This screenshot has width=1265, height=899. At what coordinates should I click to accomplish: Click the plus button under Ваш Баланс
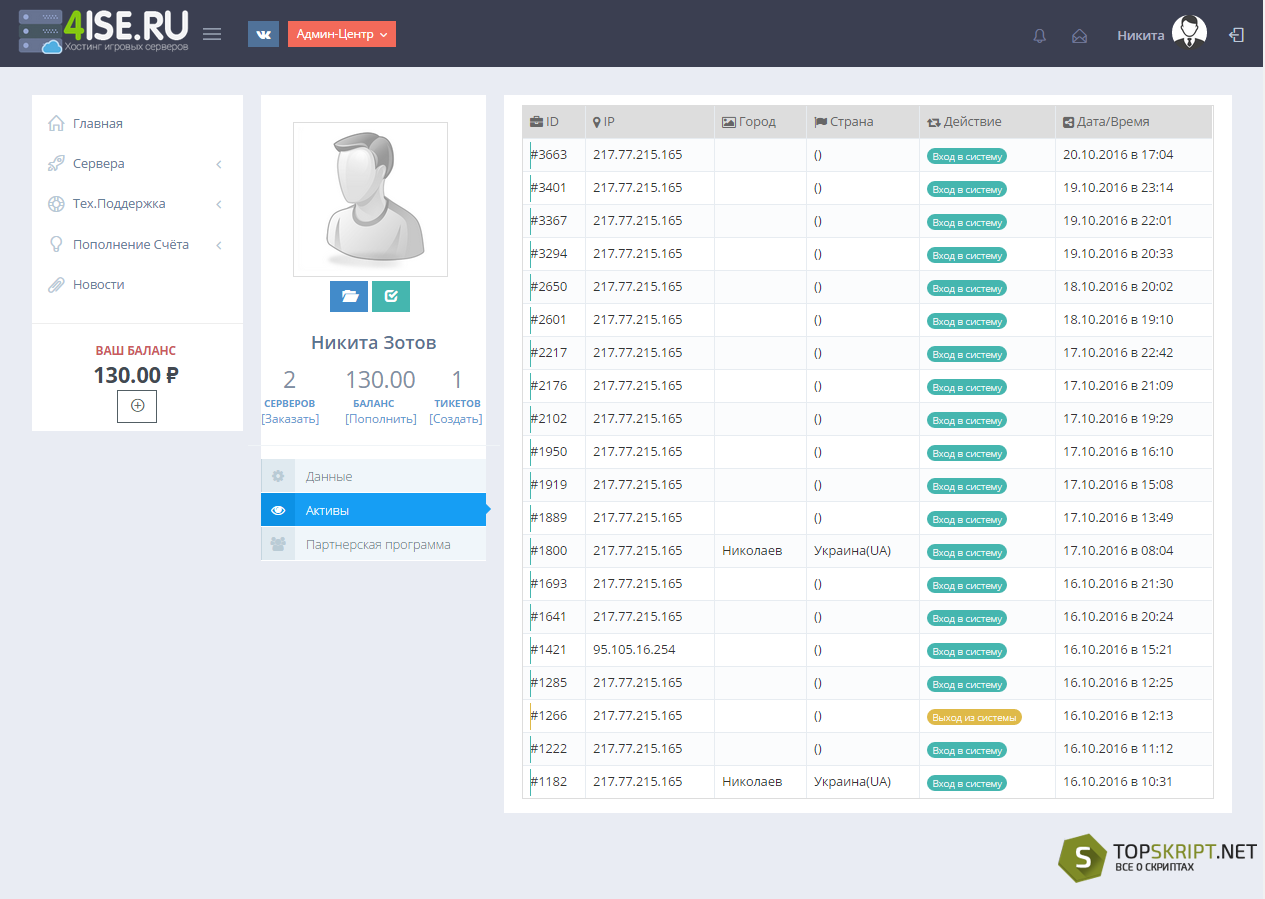pyautogui.click(x=137, y=405)
